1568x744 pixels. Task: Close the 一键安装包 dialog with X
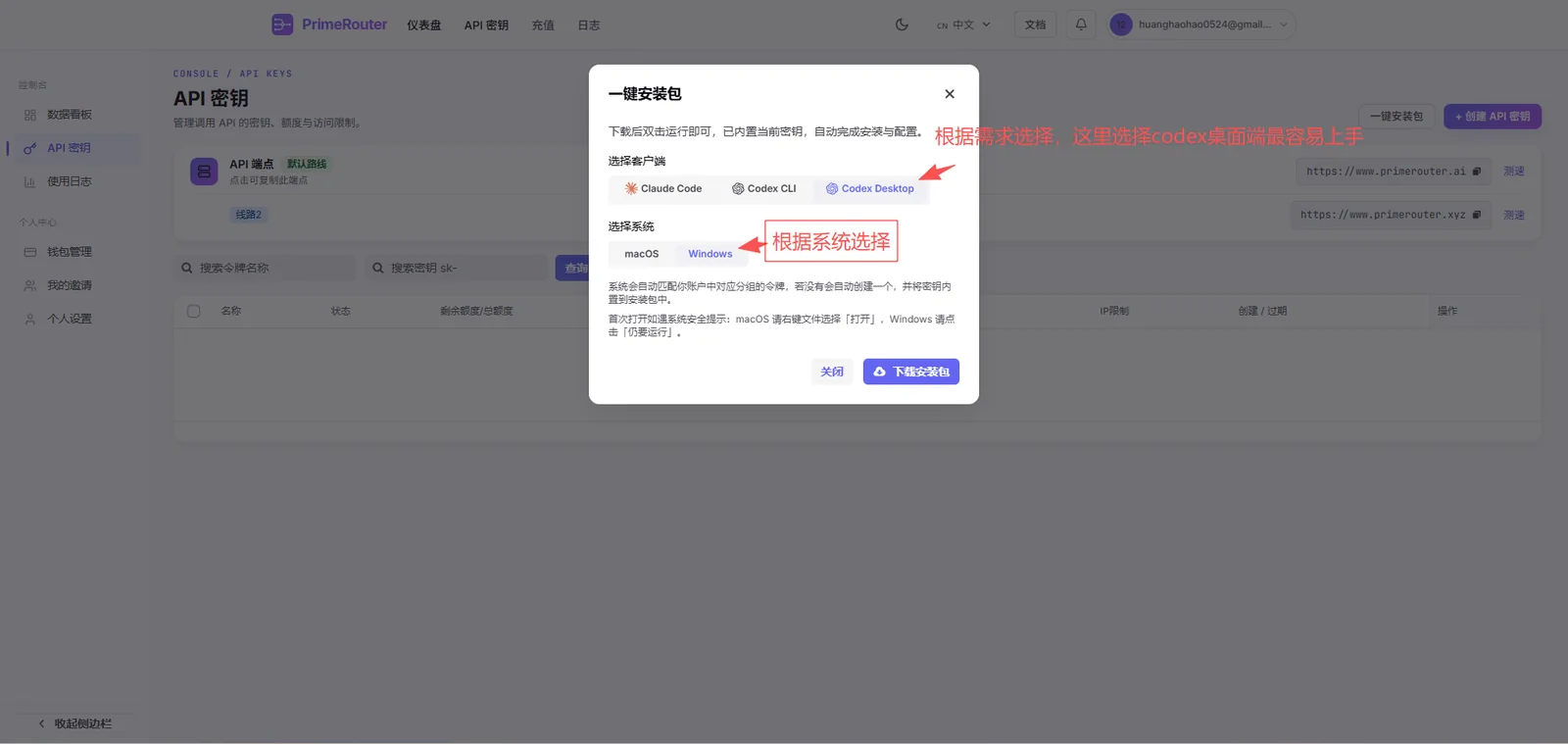point(950,94)
